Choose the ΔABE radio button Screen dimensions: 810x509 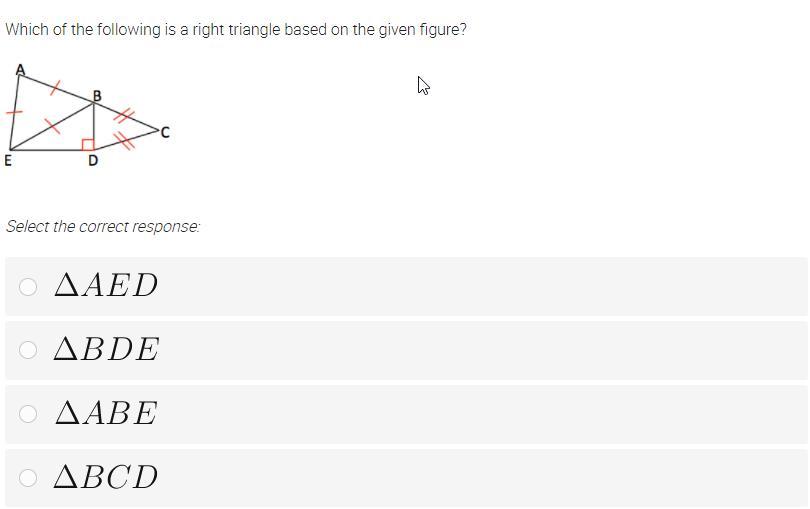pyautogui.click(x=28, y=414)
